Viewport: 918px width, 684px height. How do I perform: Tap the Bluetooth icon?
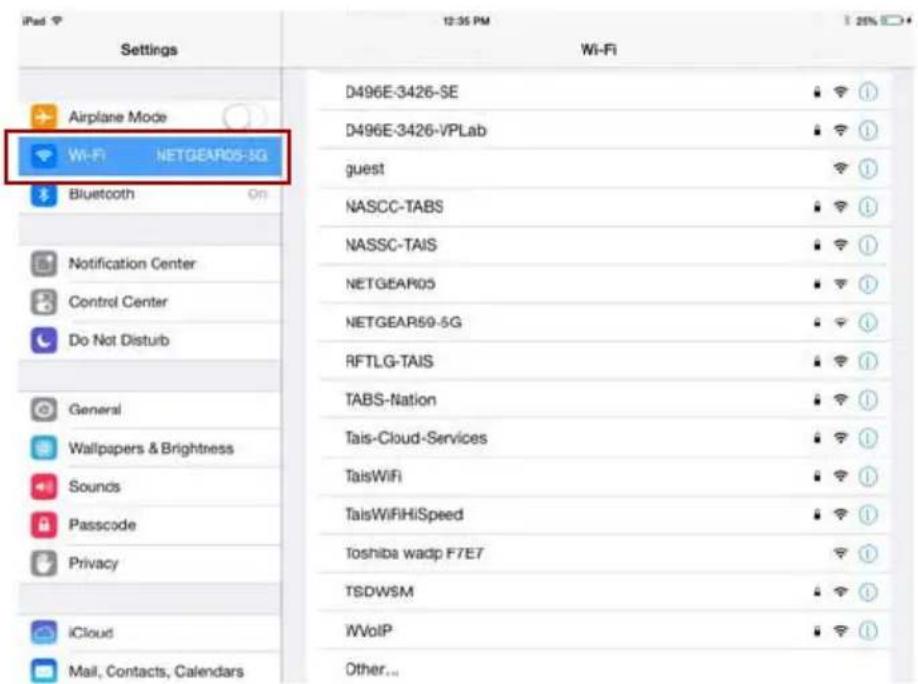44,194
